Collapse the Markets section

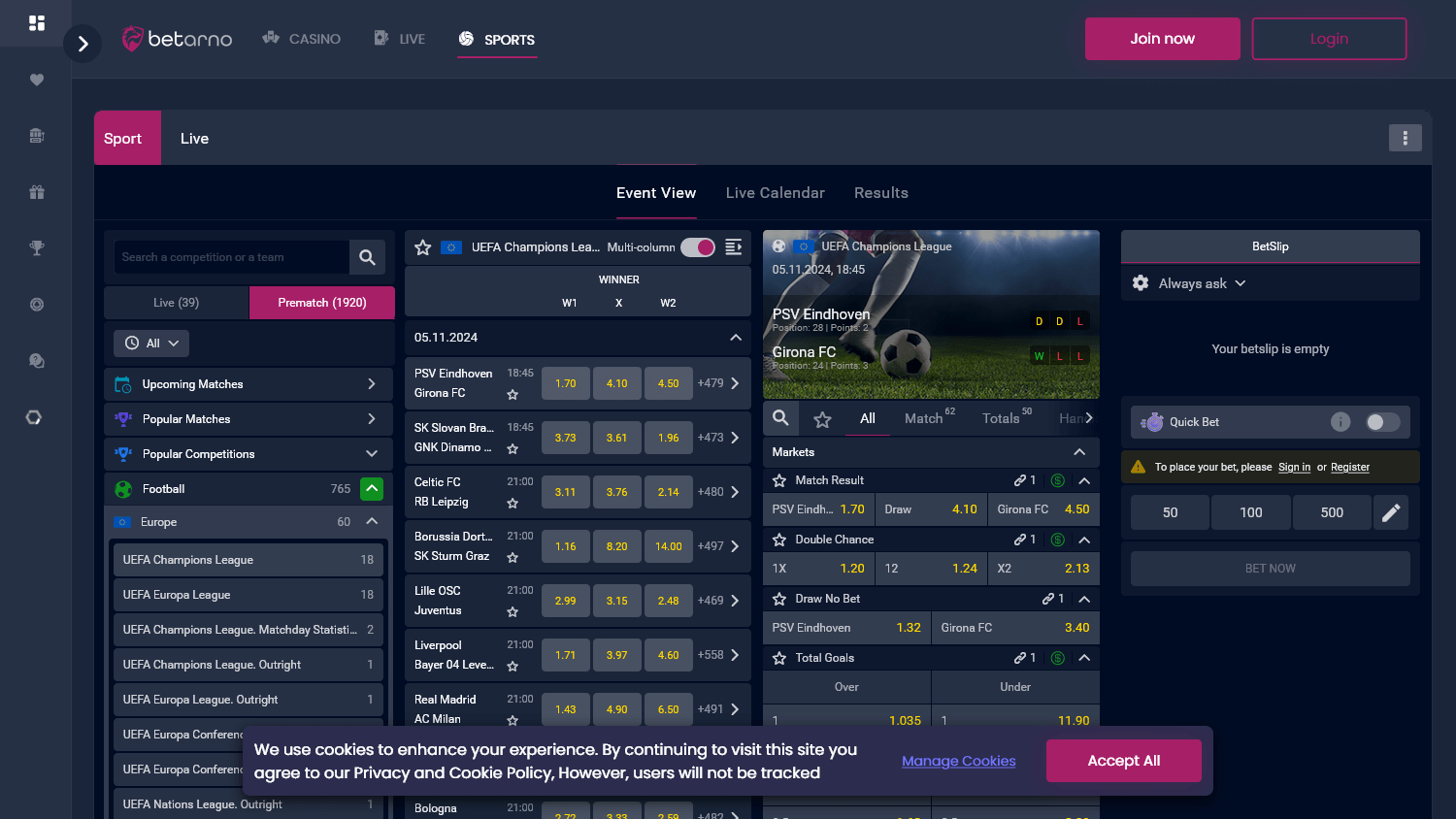1079,452
